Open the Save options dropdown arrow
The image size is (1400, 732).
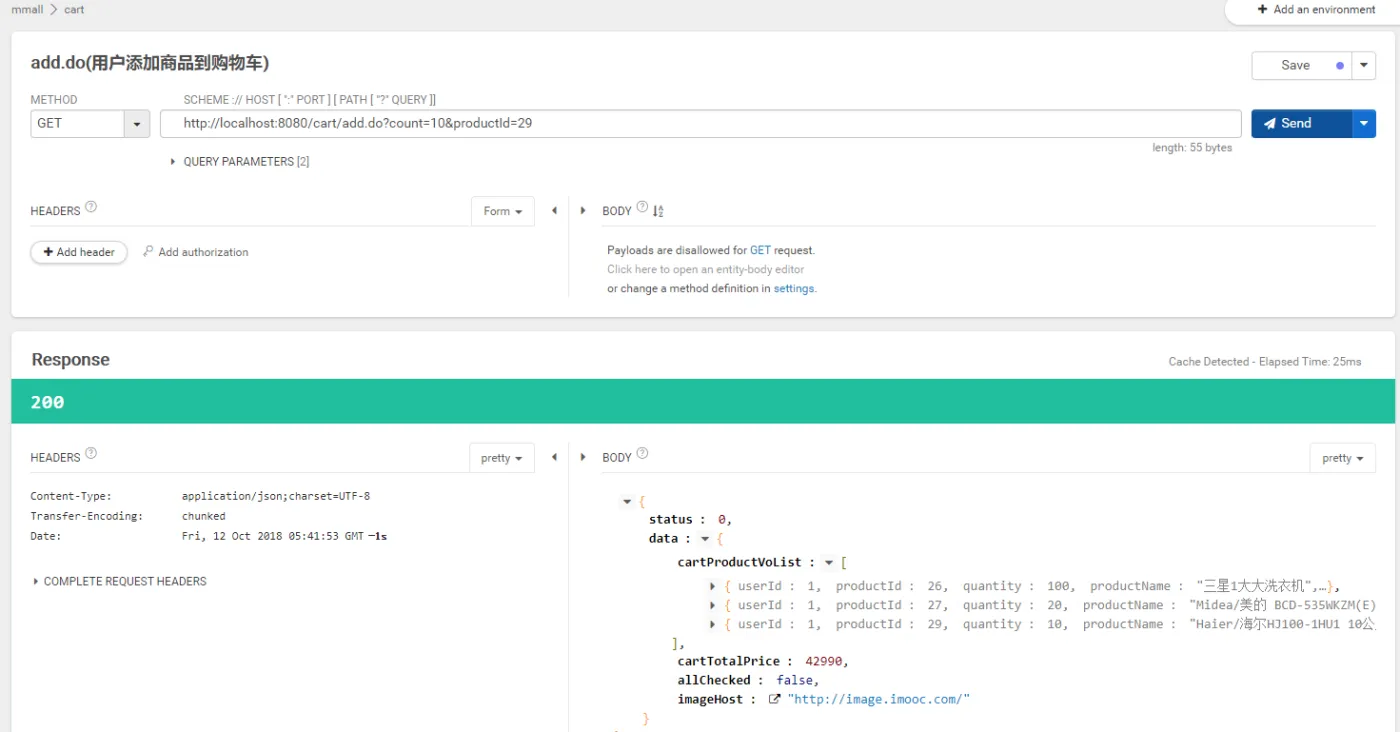pos(1364,65)
